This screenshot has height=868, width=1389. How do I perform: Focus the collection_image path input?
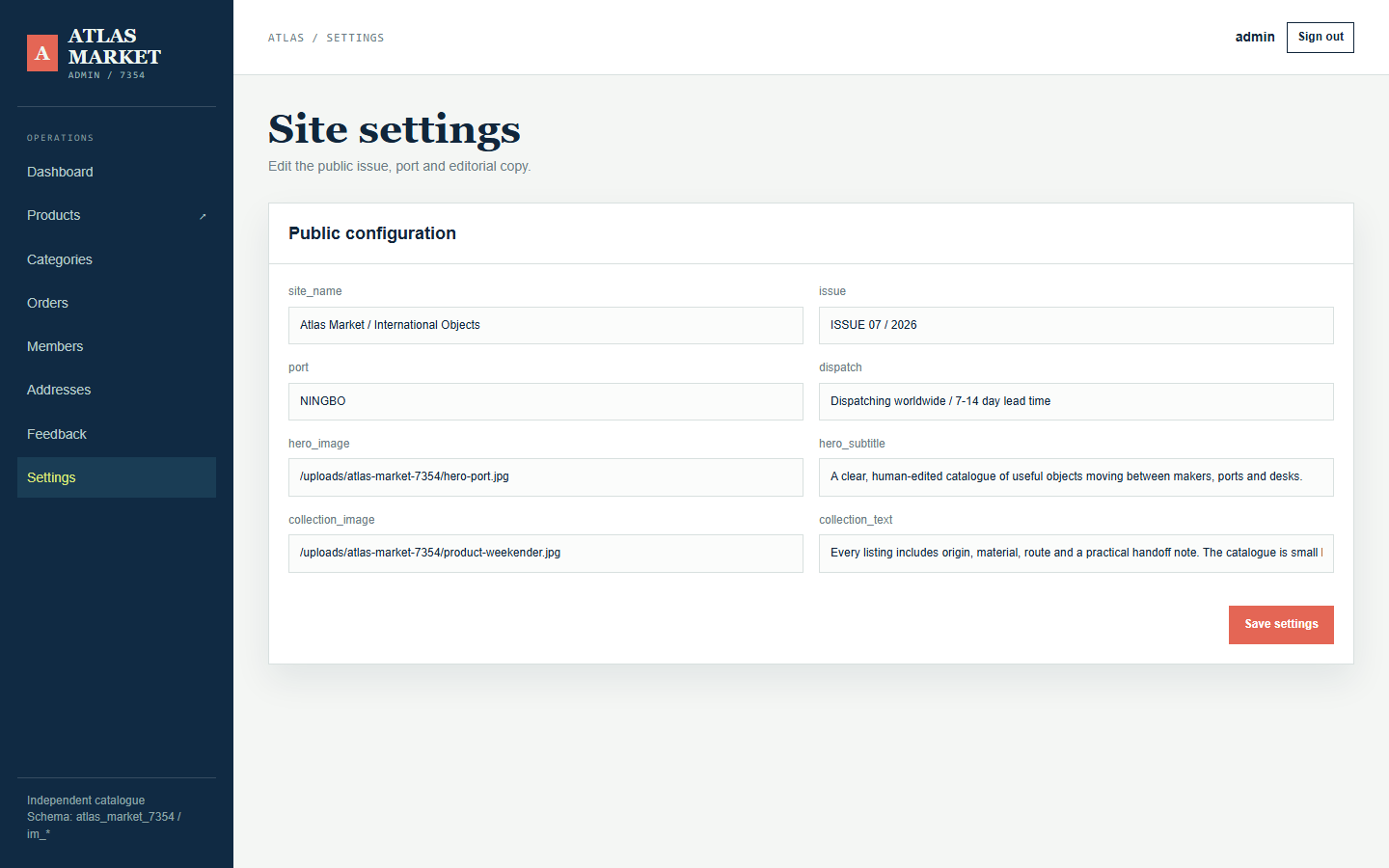coord(546,554)
